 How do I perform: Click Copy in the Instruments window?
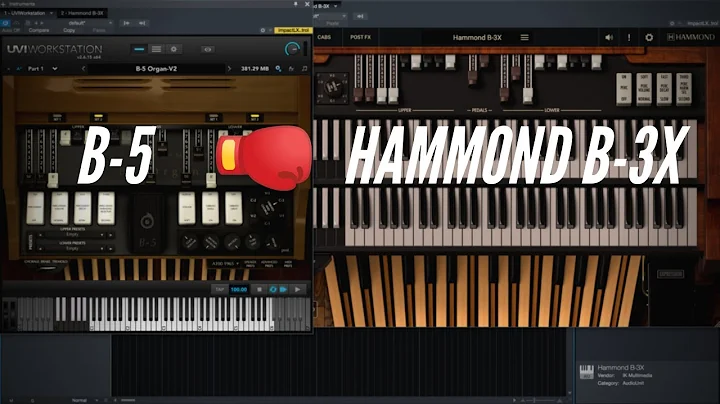coord(69,30)
